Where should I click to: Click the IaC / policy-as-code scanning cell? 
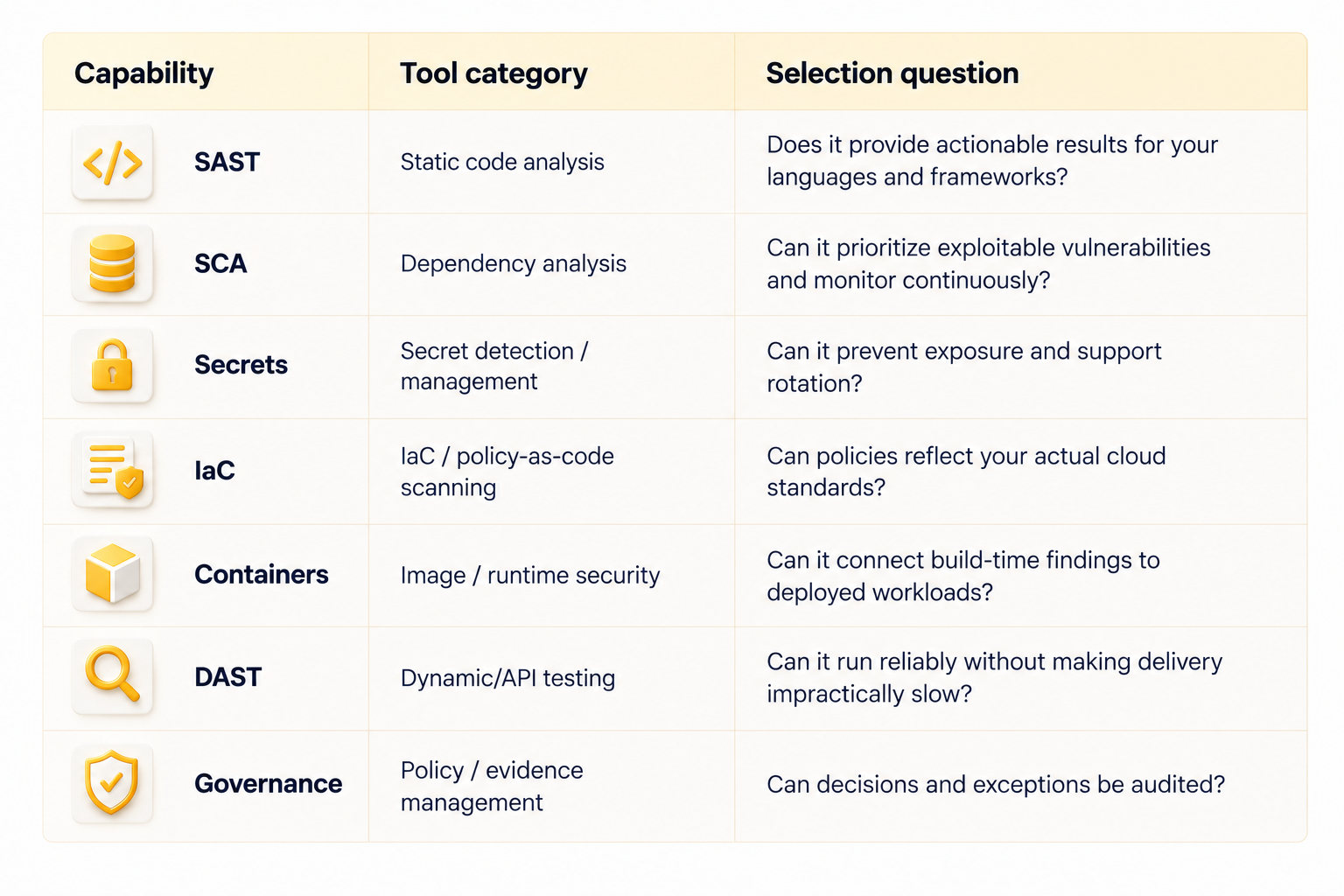(x=507, y=472)
